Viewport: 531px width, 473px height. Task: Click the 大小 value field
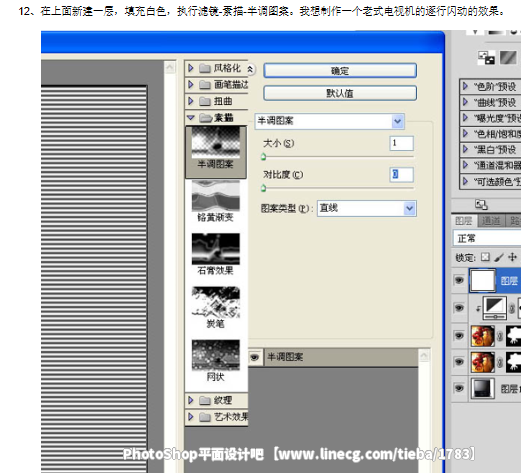click(402, 143)
